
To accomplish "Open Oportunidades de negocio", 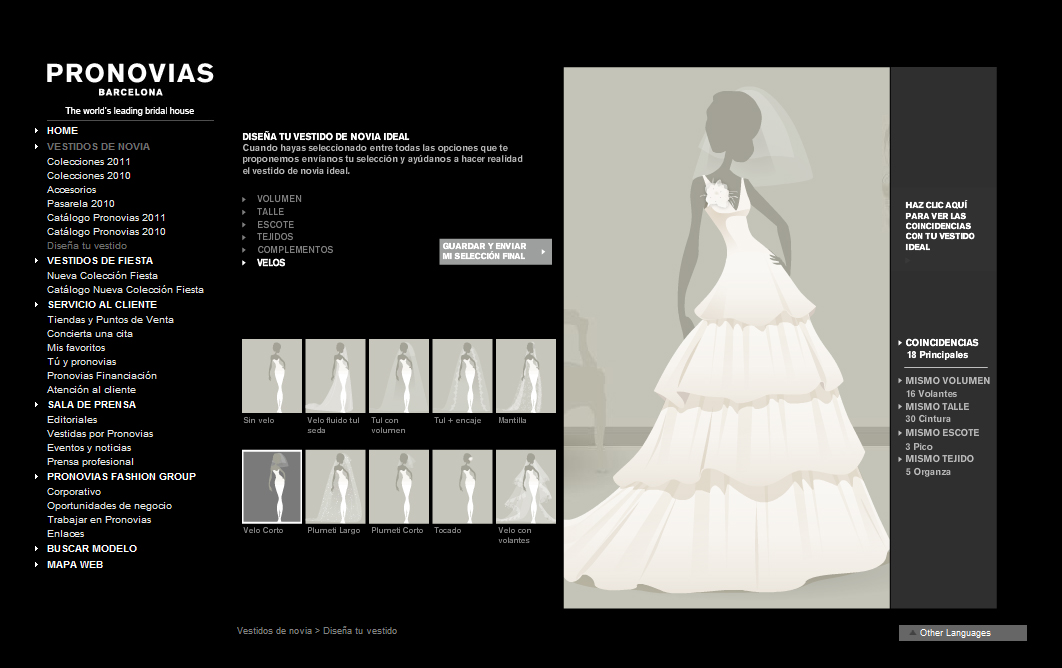I will click(109, 505).
